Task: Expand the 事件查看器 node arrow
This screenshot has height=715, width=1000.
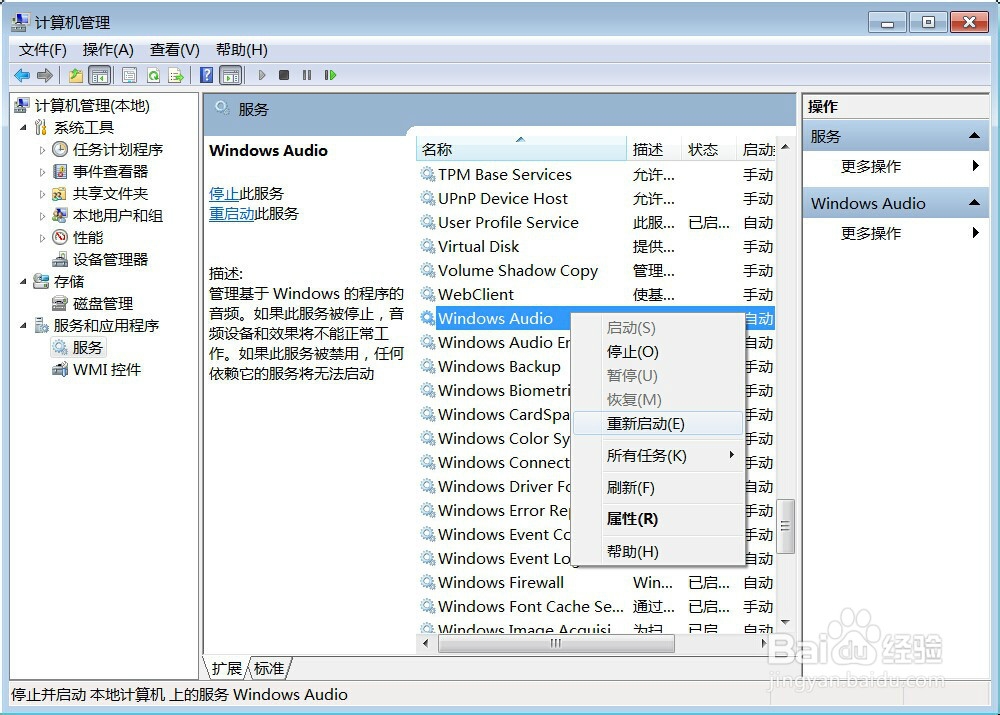Action: tap(42, 172)
